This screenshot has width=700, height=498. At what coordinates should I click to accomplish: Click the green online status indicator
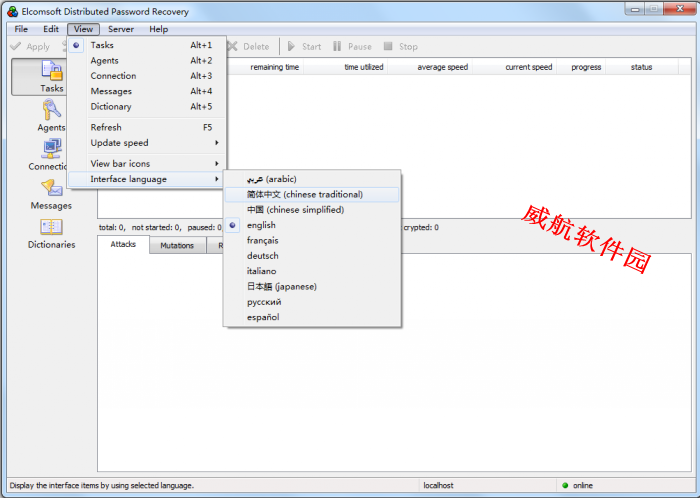coord(565,486)
